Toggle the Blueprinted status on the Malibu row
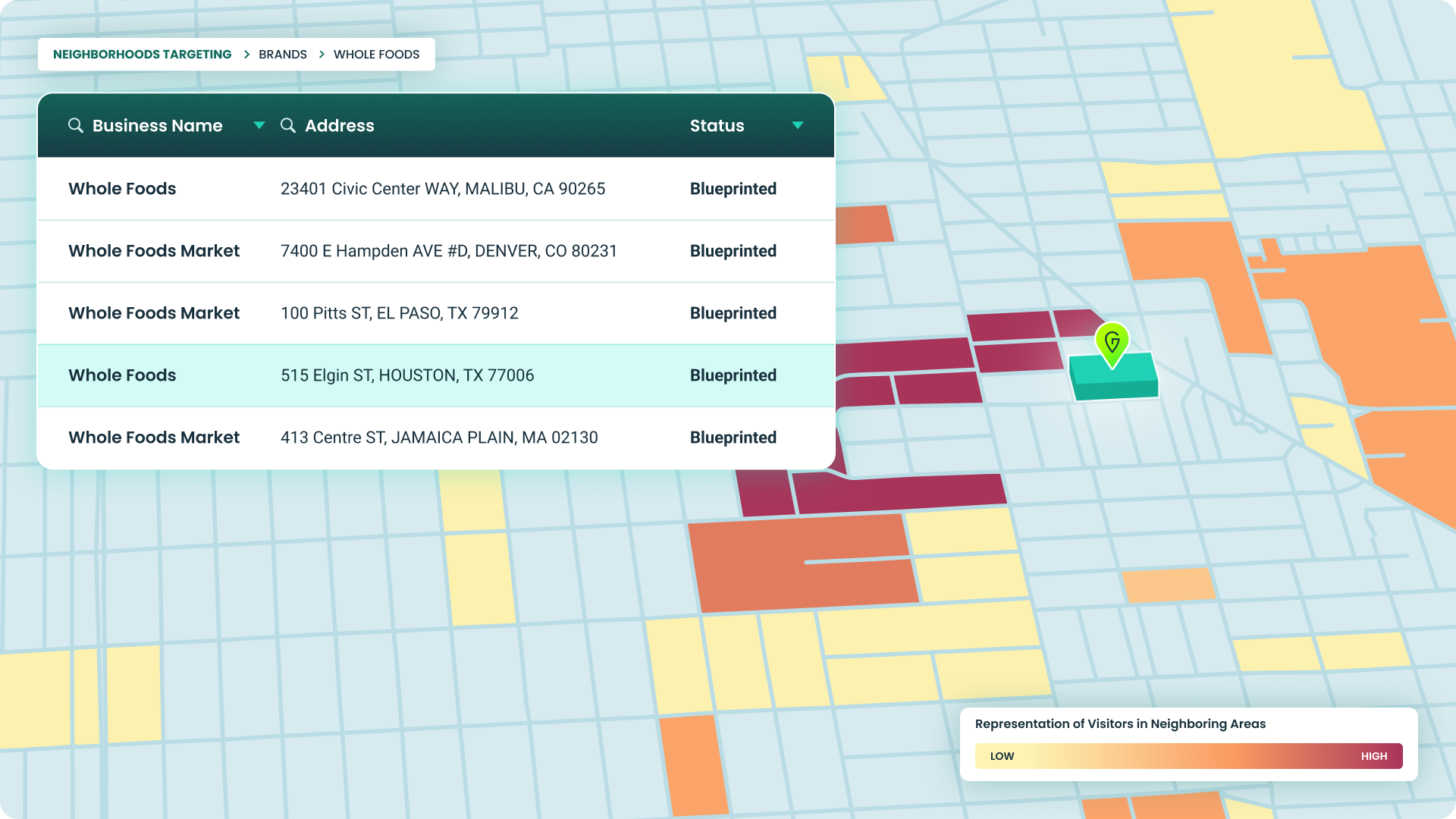 [x=733, y=189]
